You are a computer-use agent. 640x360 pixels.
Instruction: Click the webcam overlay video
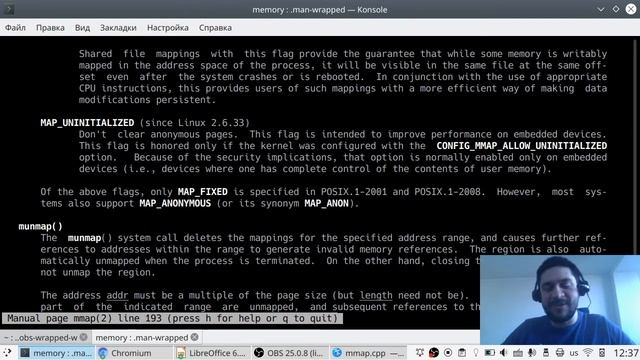pyautogui.click(x=560, y=300)
